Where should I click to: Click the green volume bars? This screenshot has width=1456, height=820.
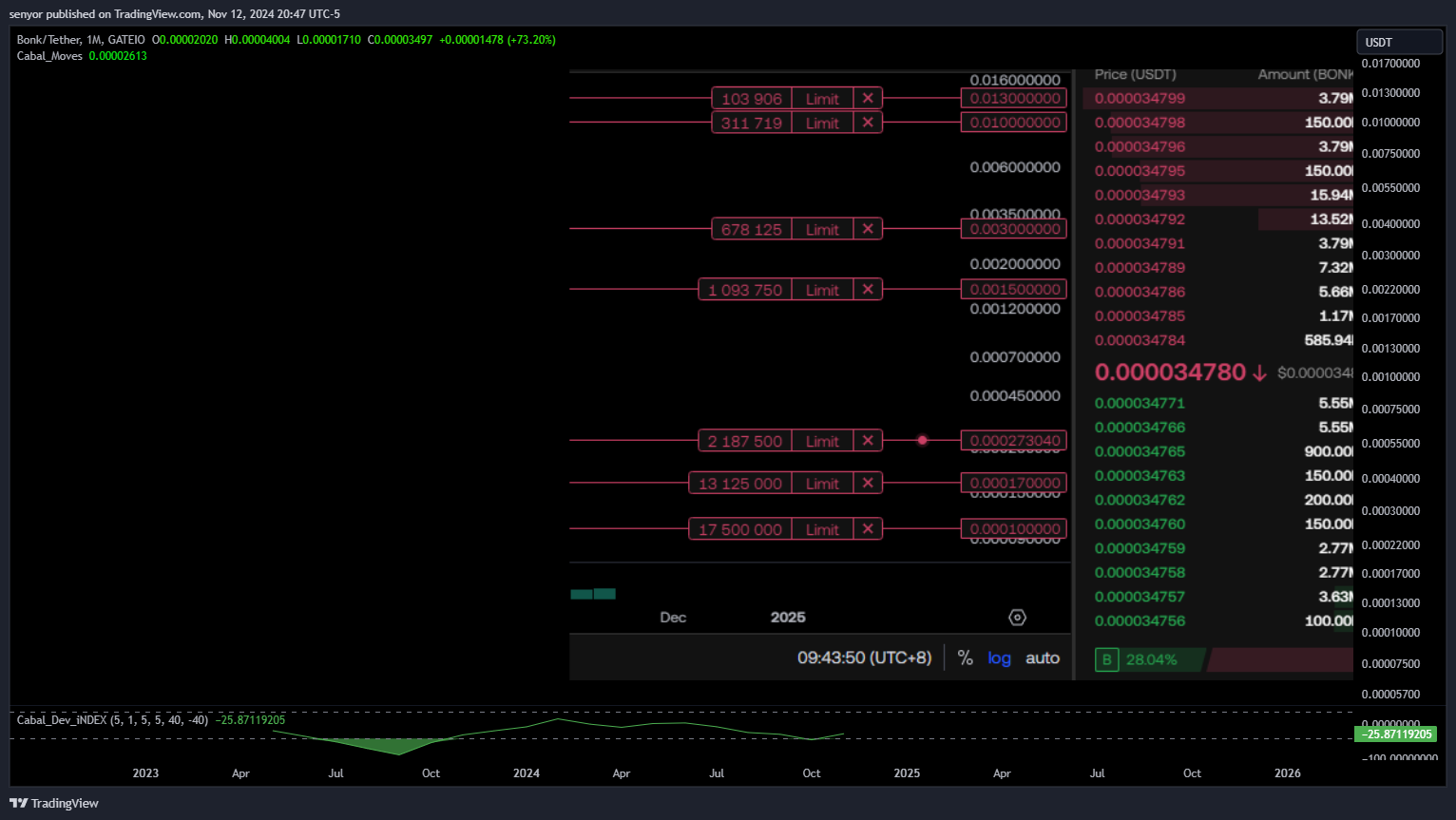click(593, 594)
